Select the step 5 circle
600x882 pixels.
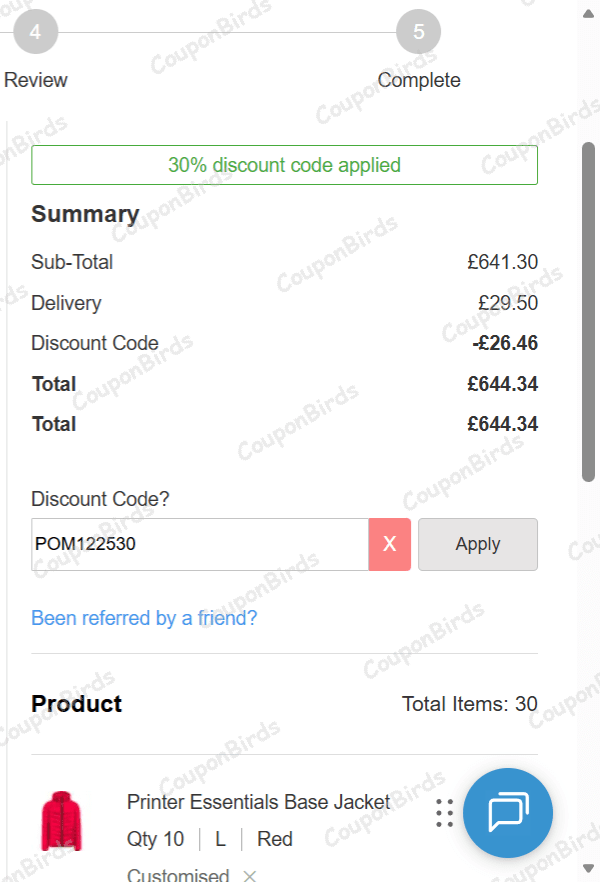coord(418,32)
